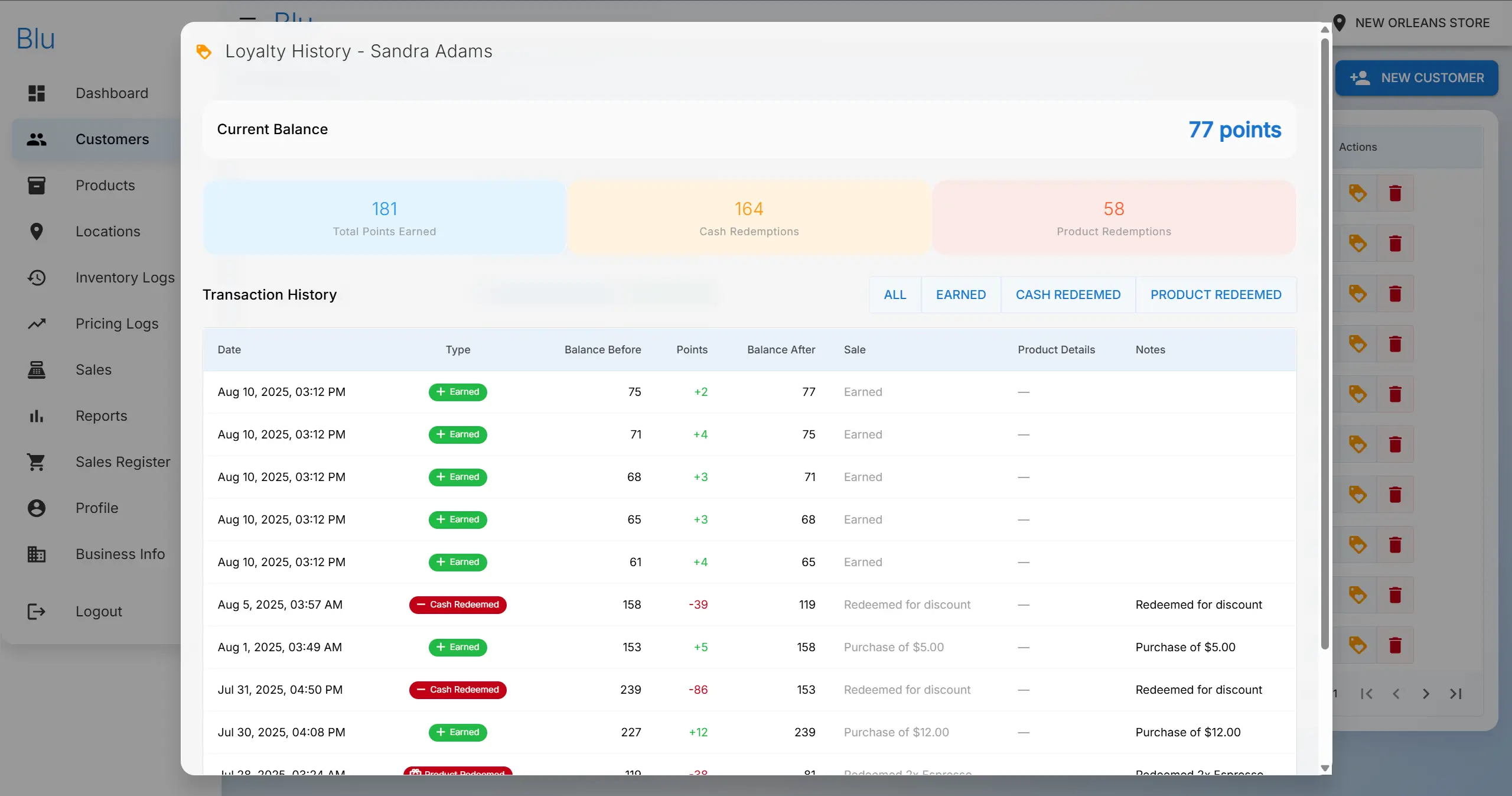
Task: Jump to the last page of customers
Action: (1456, 694)
